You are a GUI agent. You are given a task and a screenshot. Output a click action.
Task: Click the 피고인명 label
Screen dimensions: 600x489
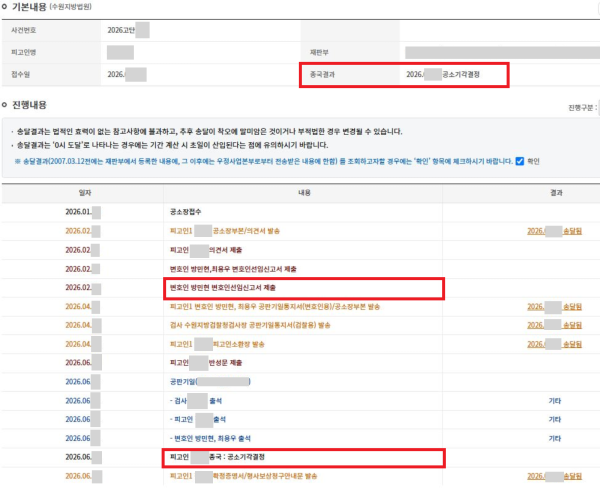click(x=24, y=52)
